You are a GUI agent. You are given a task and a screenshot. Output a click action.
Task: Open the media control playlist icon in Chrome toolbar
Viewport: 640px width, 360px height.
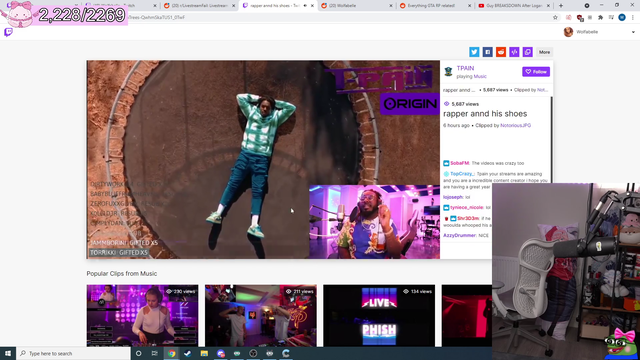[x=611, y=18]
